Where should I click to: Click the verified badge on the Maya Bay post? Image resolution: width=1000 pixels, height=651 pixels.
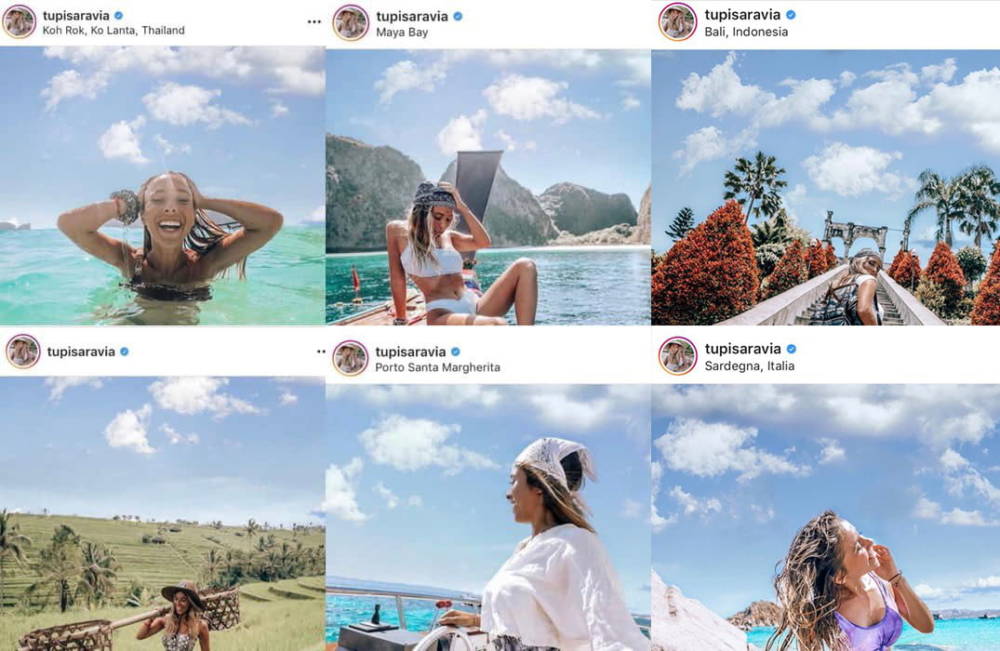pyautogui.click(x=458, y=17)
